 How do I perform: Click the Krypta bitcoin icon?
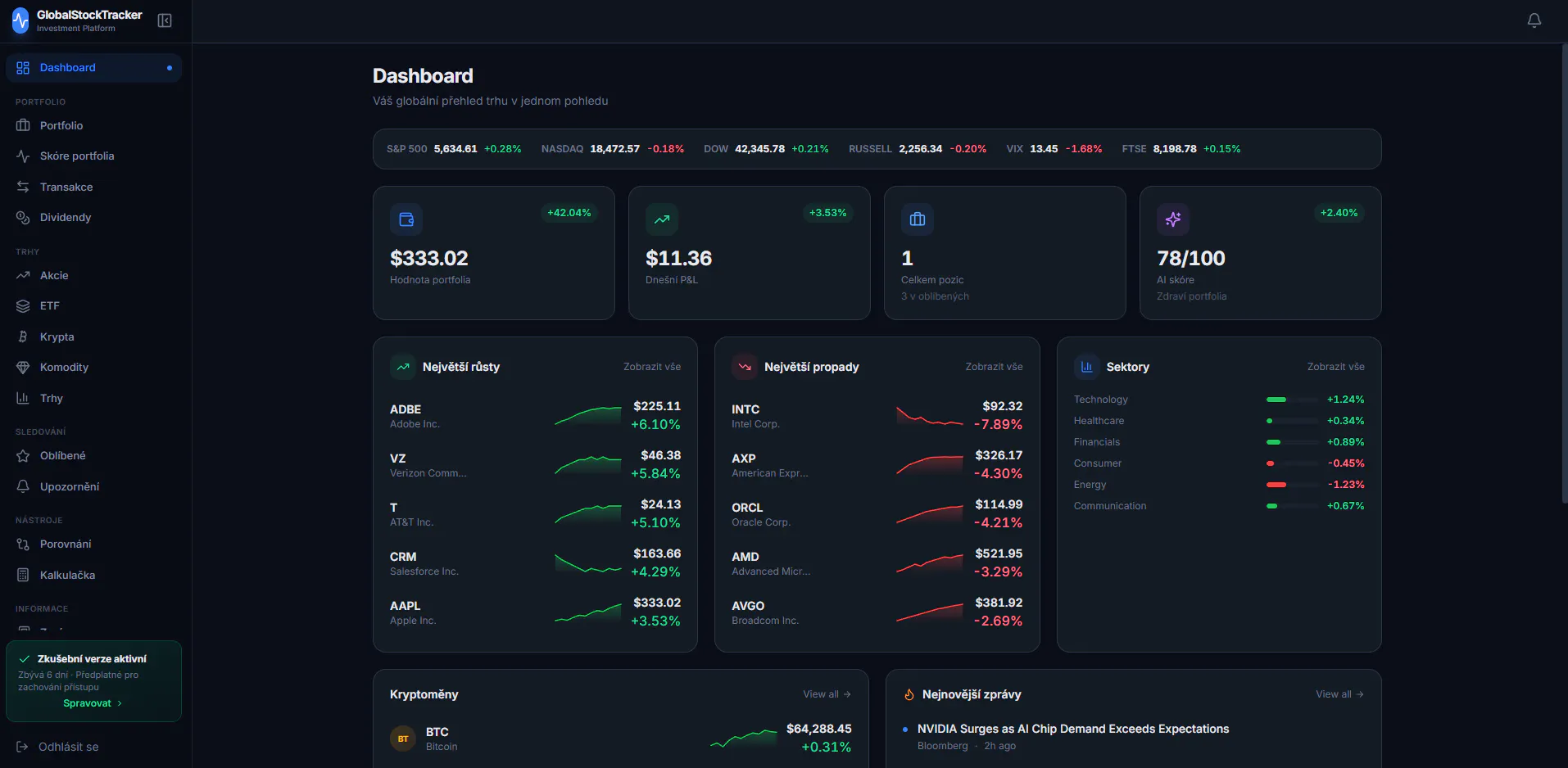tap(23, 337)
